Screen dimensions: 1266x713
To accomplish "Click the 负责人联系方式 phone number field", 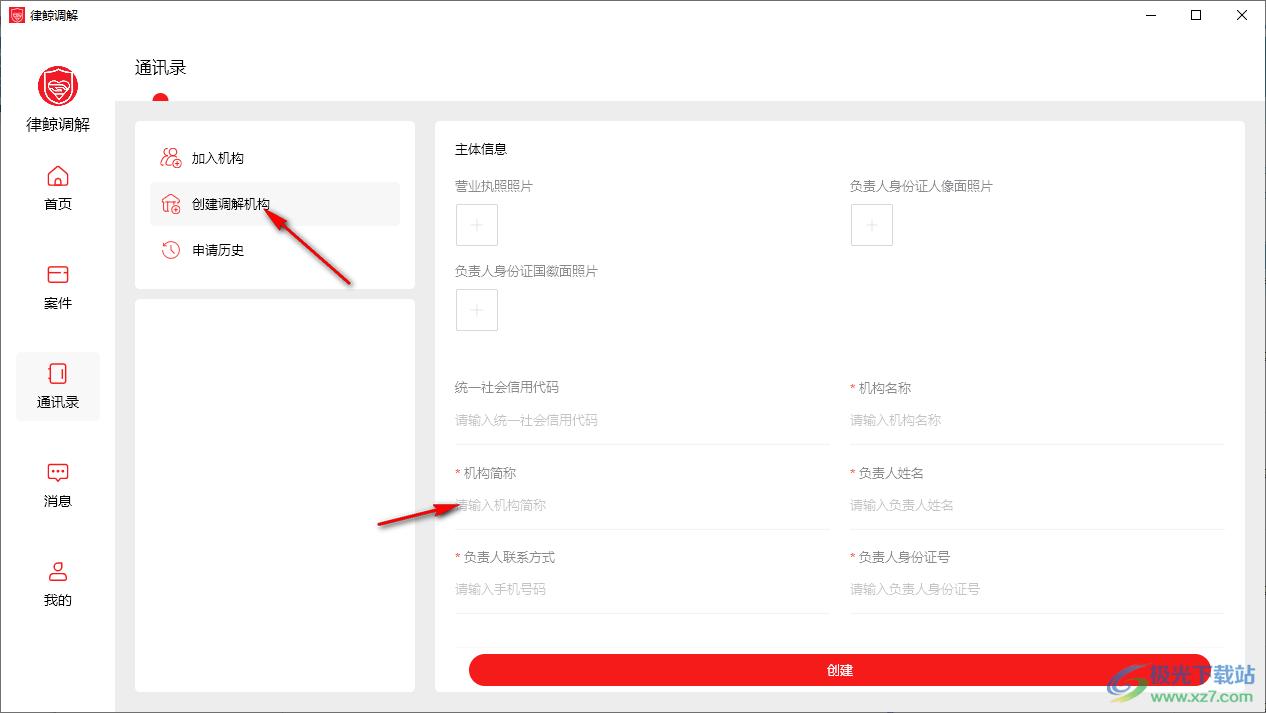I will click(x=640, y=590).
